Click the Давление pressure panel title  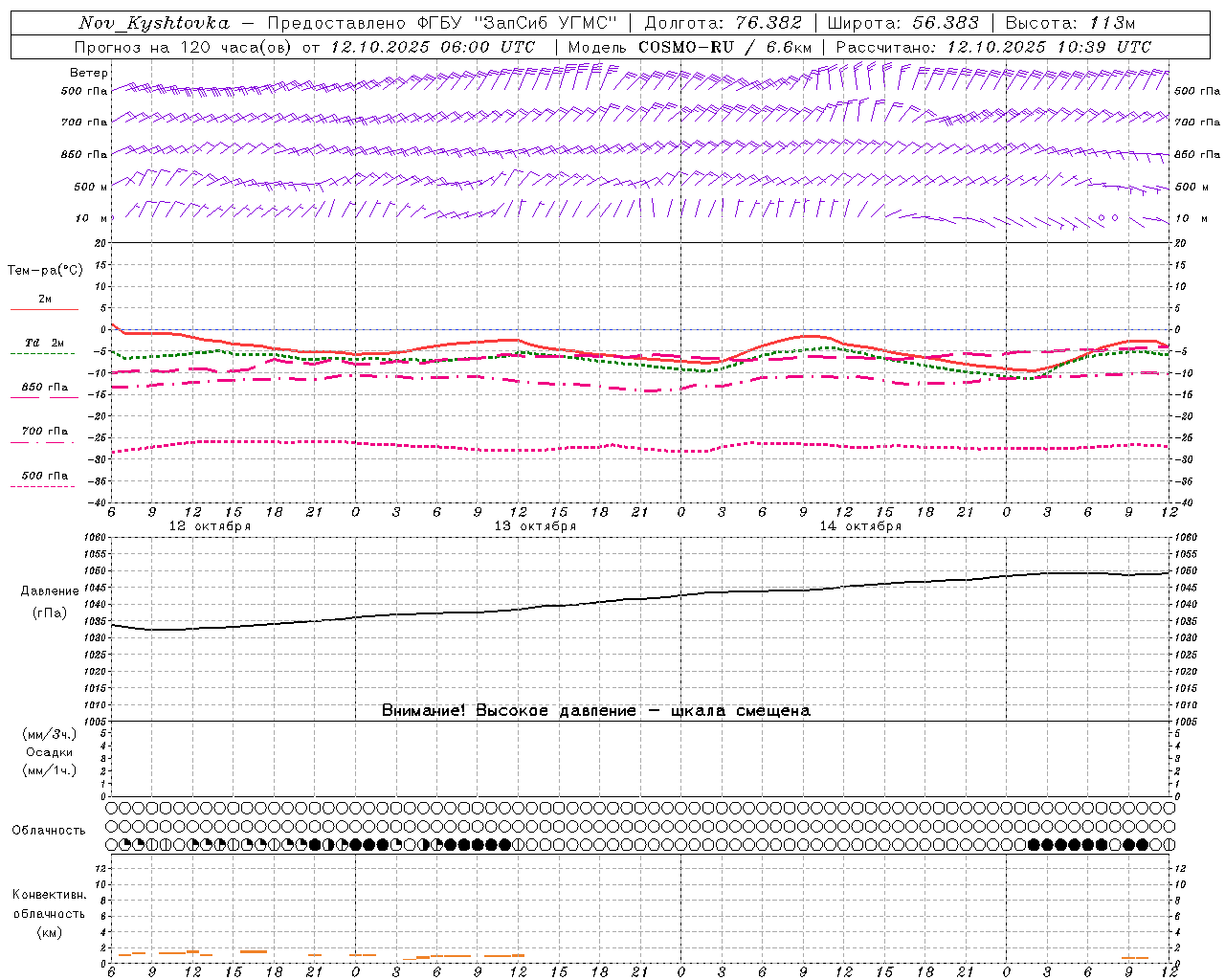click(50, 591)
